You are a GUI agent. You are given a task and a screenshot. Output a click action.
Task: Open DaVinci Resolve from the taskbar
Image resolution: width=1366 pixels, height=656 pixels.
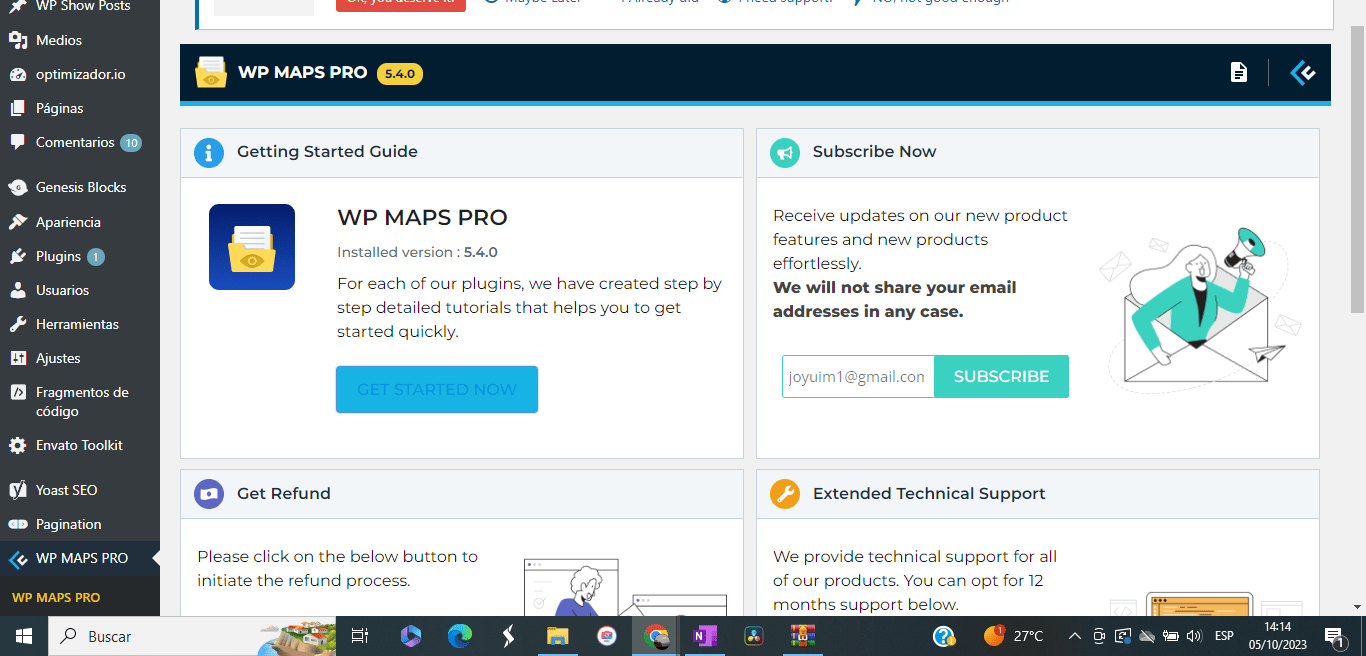coord(754,636)
